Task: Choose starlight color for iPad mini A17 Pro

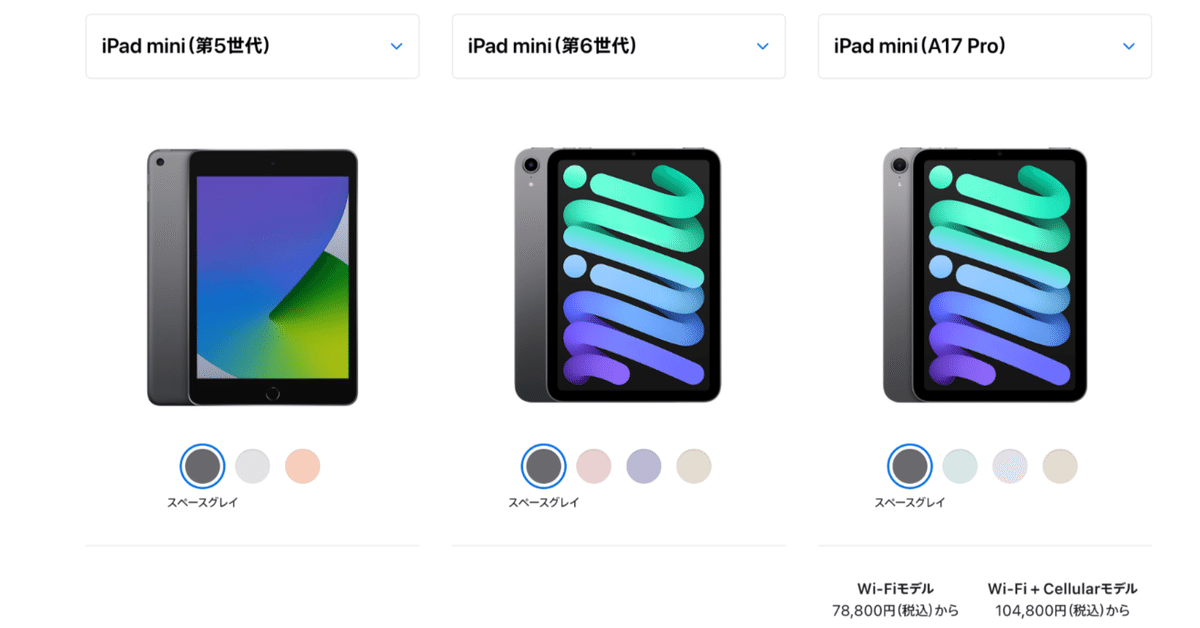Action: (1060, 466)
